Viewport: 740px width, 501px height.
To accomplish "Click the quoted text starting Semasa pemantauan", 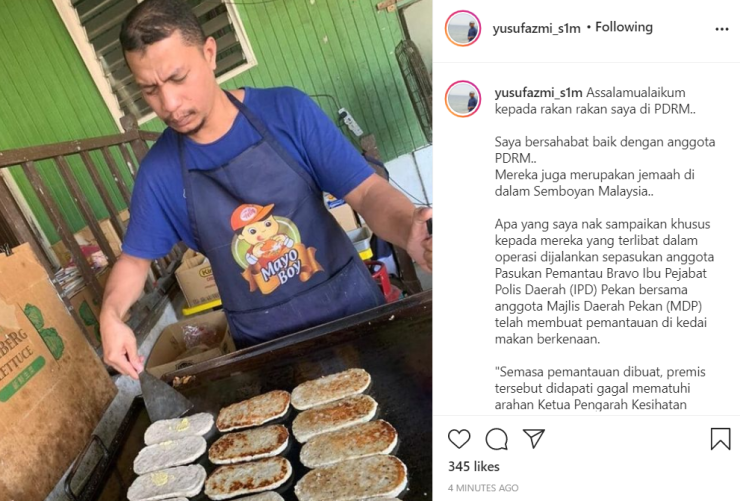I will coord(600,388).
